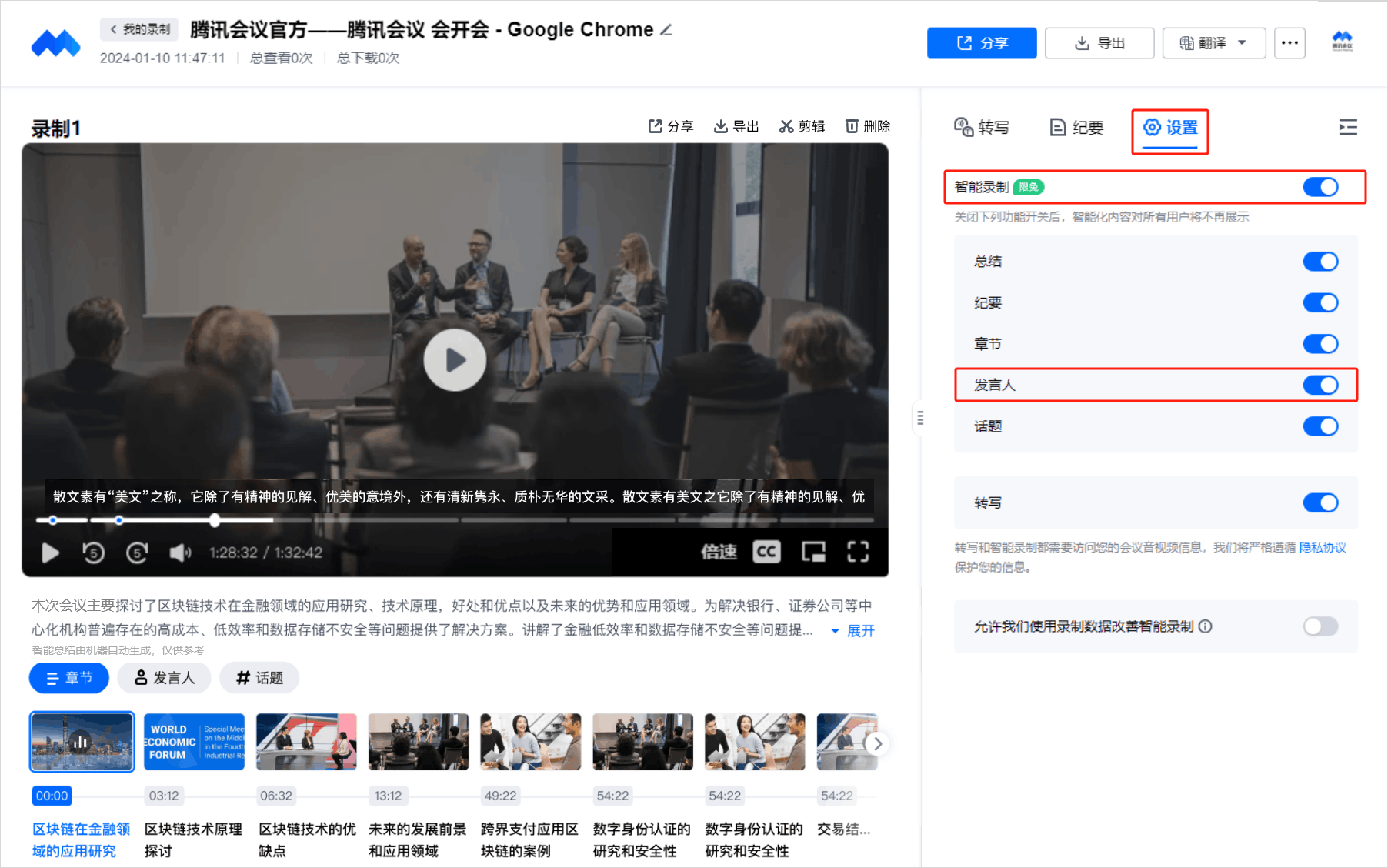The image size is (1388, 868).
Task: Open the user avatar at top right
Action: coord(1342,42)
